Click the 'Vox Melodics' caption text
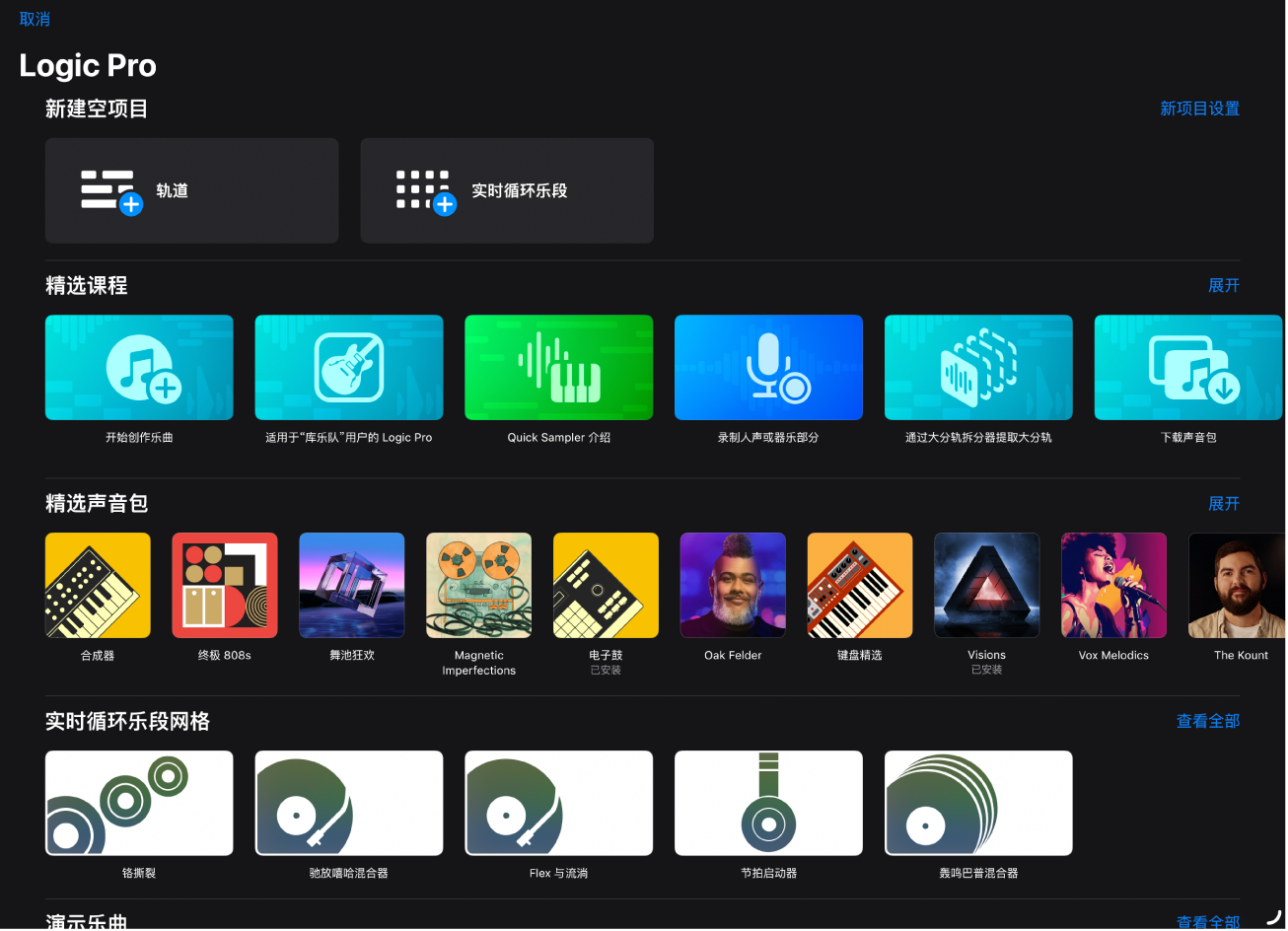1288x931 pixels. [1114, 655]
